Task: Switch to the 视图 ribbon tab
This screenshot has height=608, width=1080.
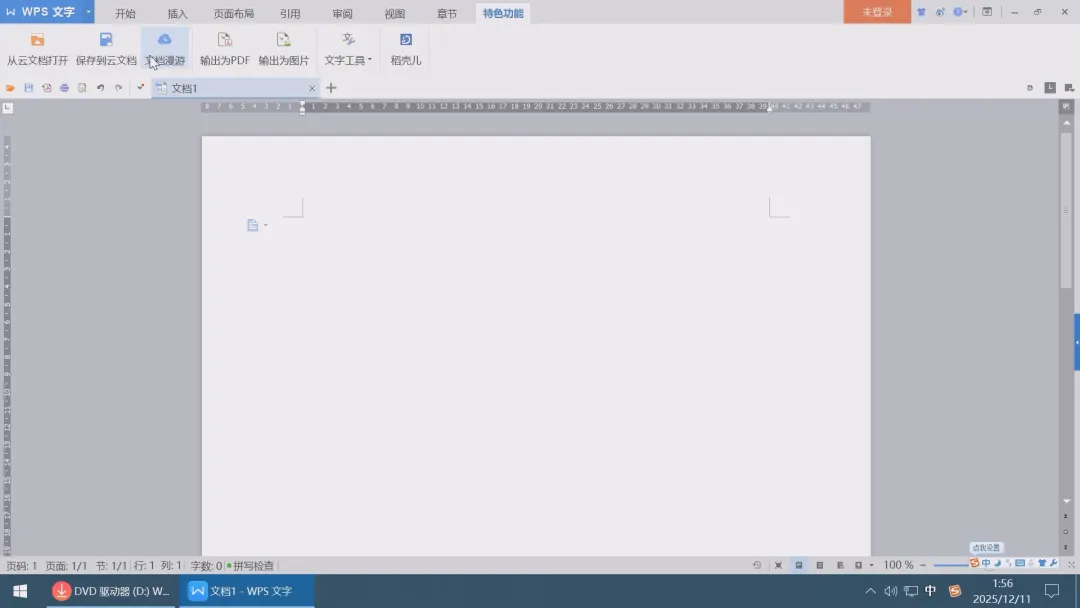Action: coord(395,13)
